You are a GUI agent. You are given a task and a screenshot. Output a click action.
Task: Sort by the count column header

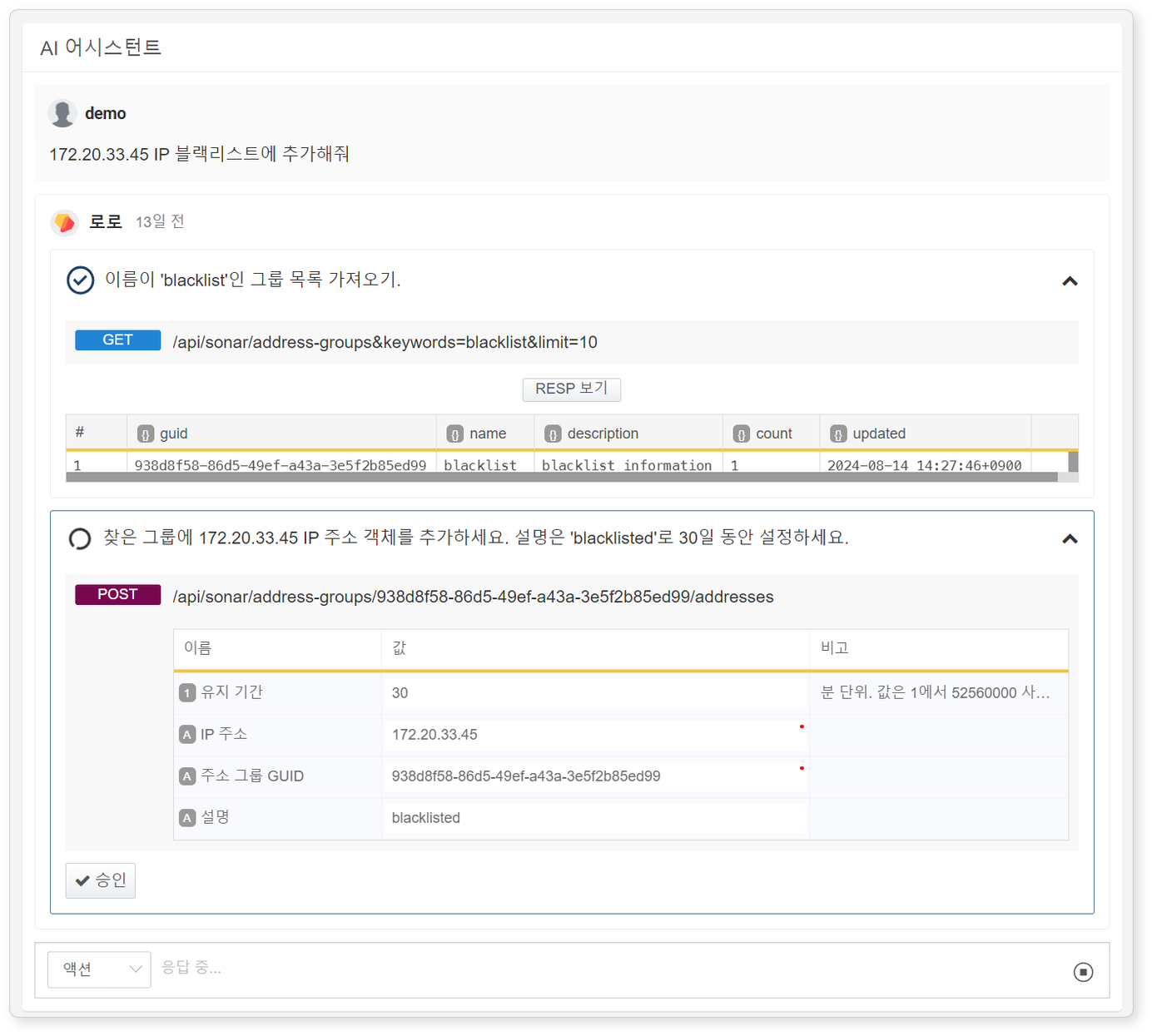pyautogui.click(x=772, y=434)
